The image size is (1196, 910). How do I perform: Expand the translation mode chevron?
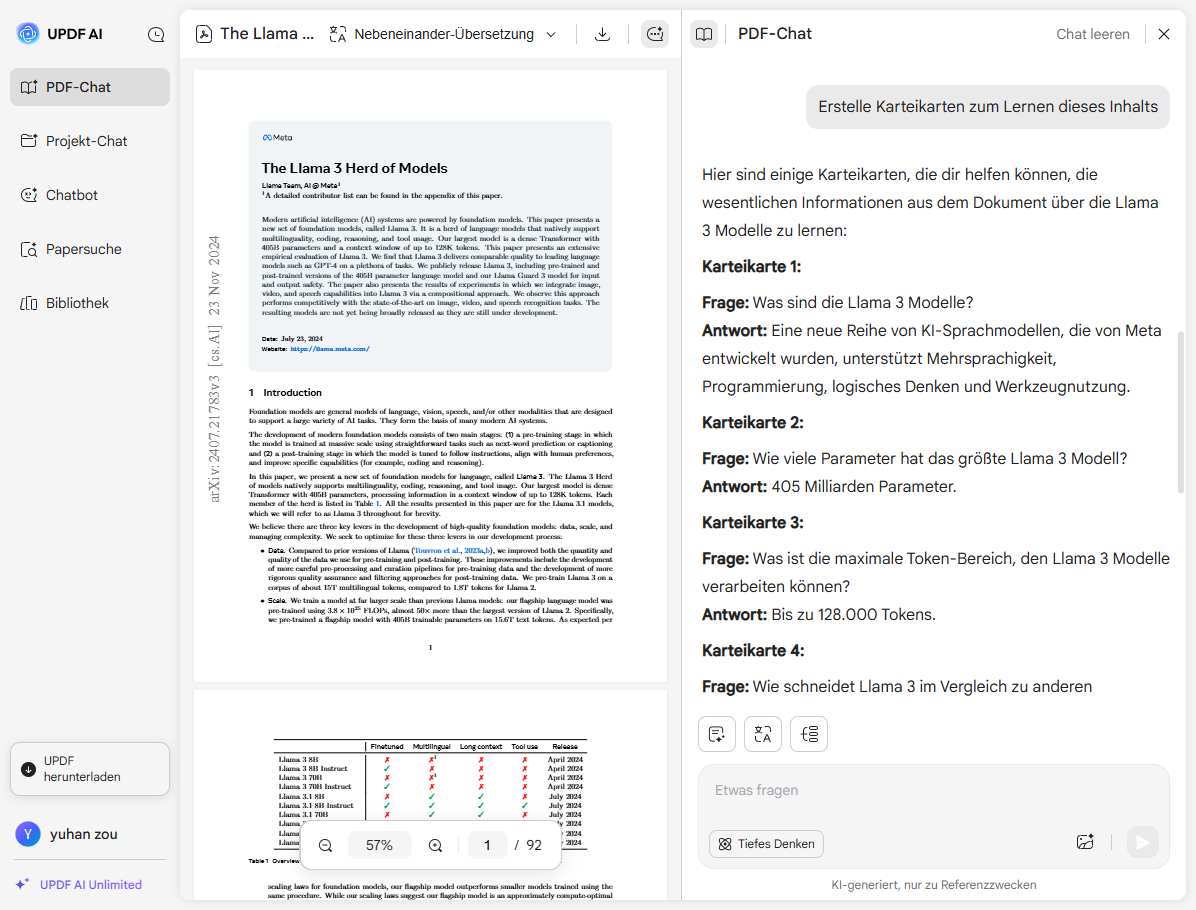point(551,34)
